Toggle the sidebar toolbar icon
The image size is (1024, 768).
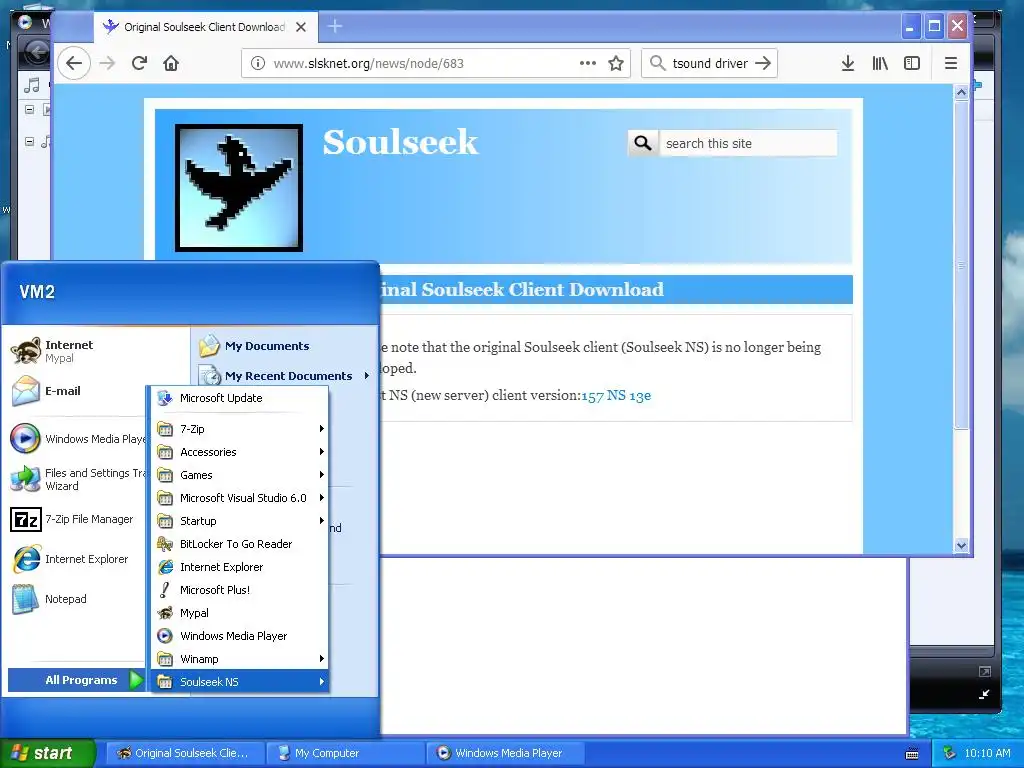912,63
